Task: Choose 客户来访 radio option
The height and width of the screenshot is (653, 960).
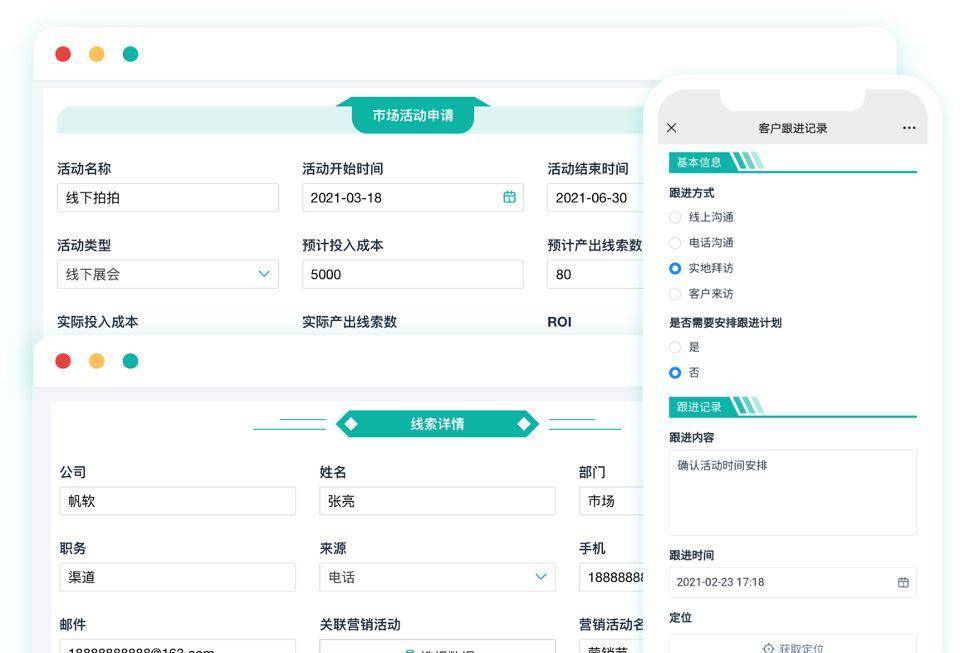Action: click(675, 294)
